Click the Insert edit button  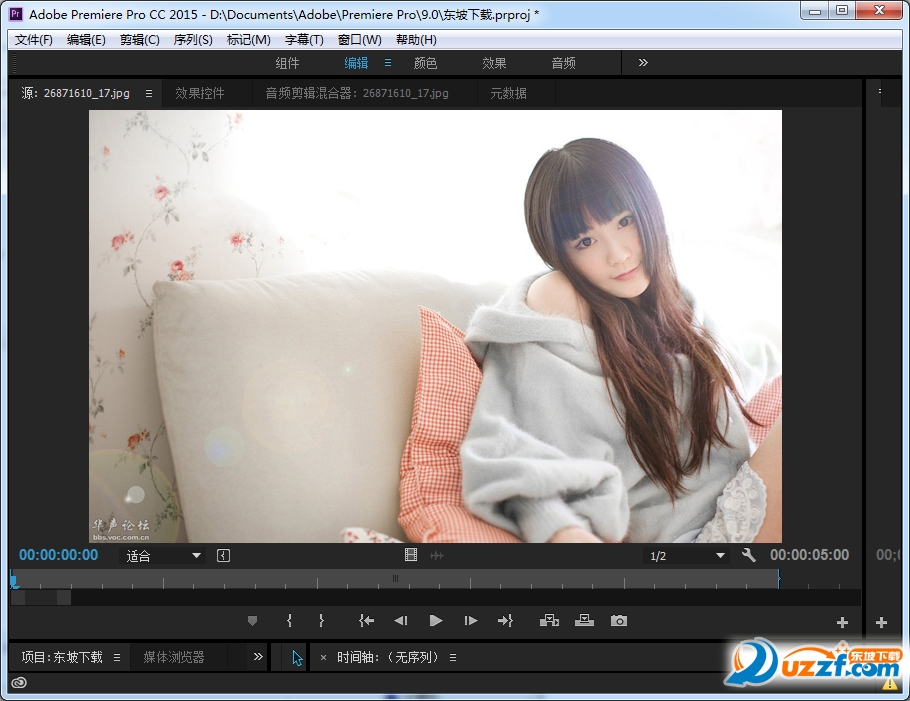click(549, 621)
